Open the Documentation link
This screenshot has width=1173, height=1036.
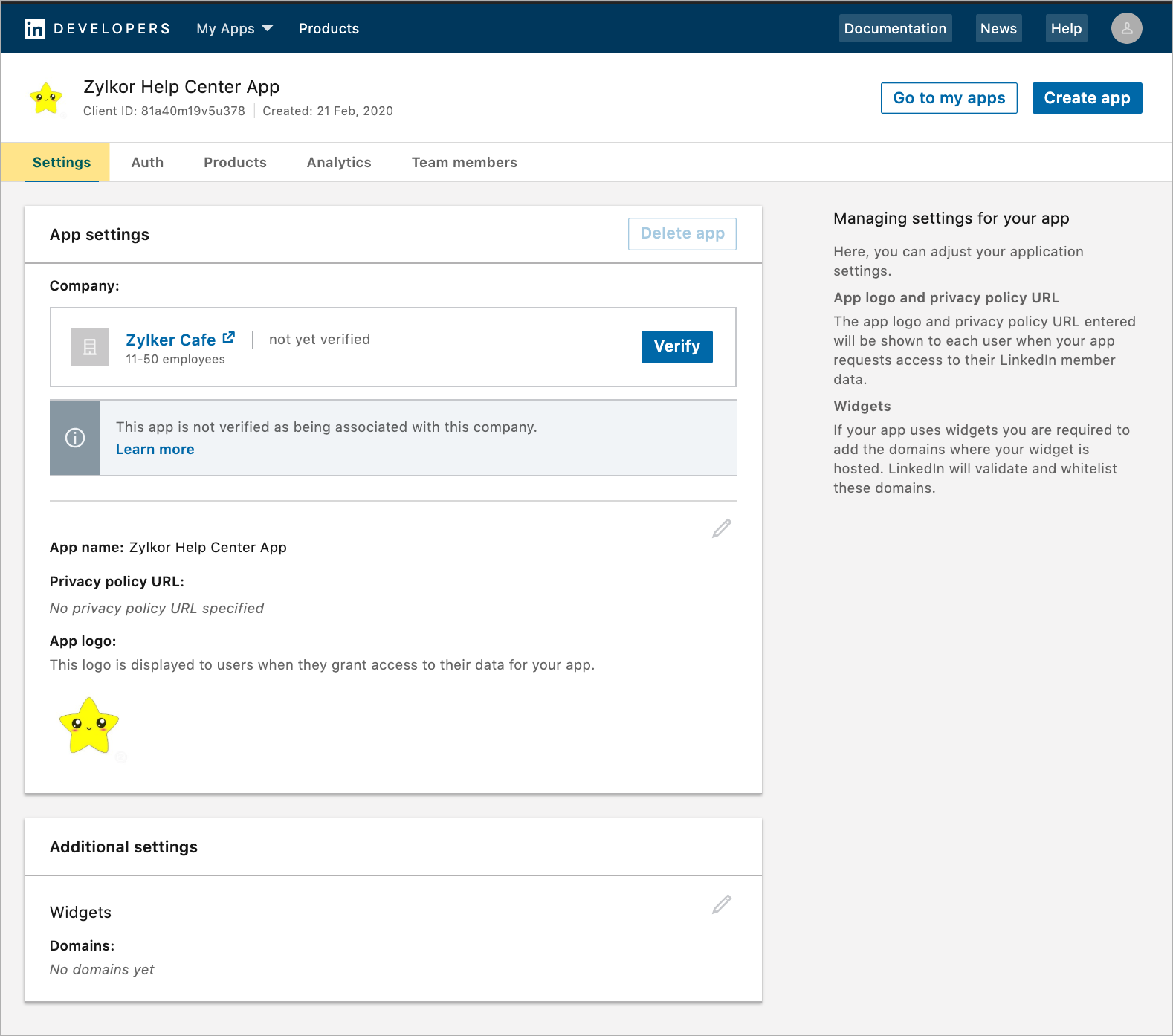(895, 29)
